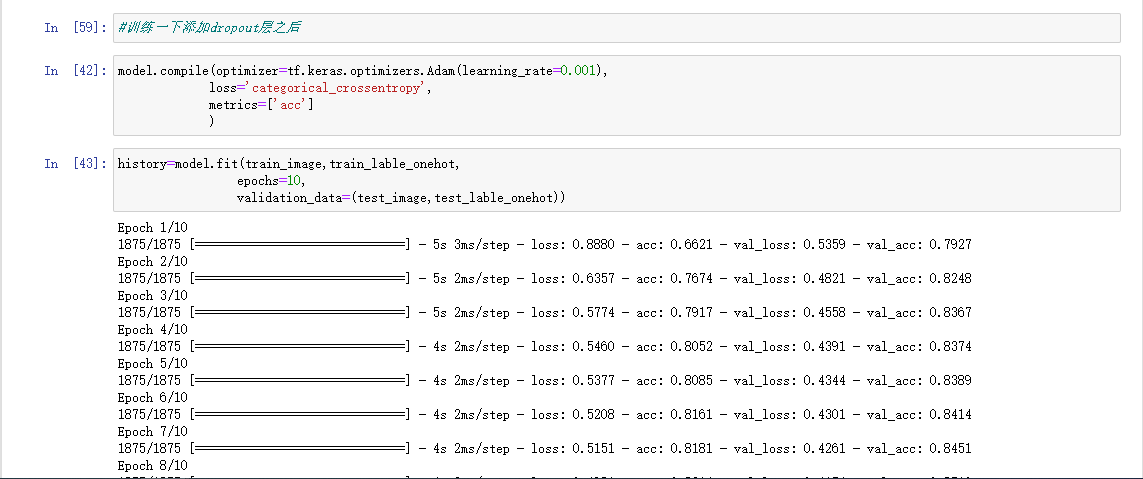Click the validation_data argument line

pyautogui.click(x=401, y=198)
